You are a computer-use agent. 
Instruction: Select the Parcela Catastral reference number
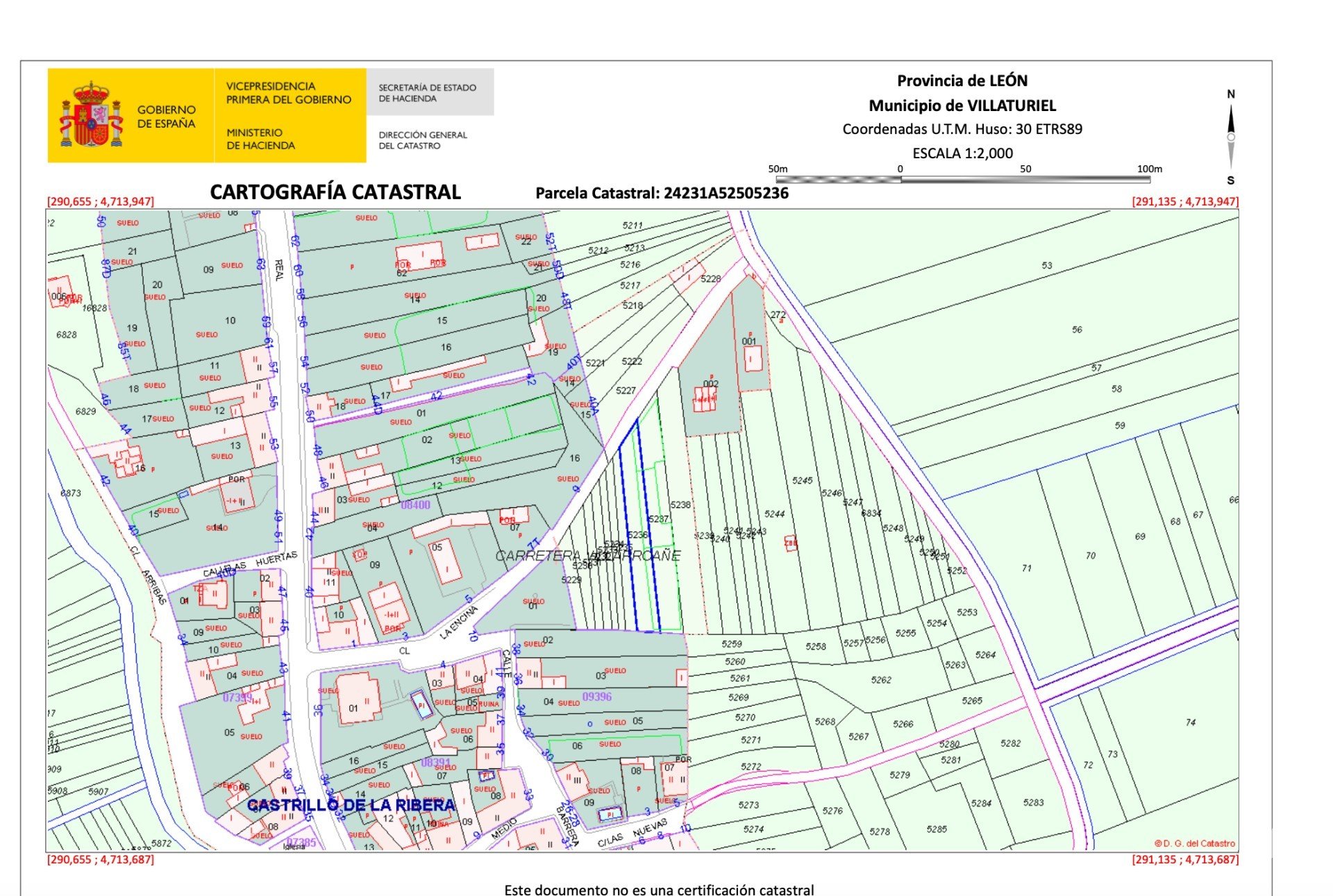726,193
